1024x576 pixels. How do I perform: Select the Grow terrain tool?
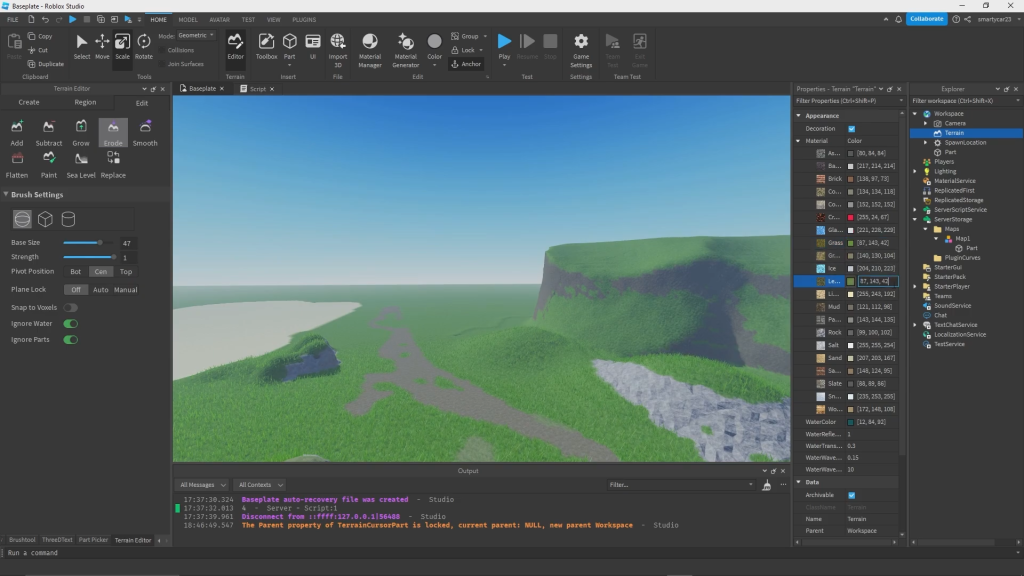pyautogui.click(x=81, y=133)
